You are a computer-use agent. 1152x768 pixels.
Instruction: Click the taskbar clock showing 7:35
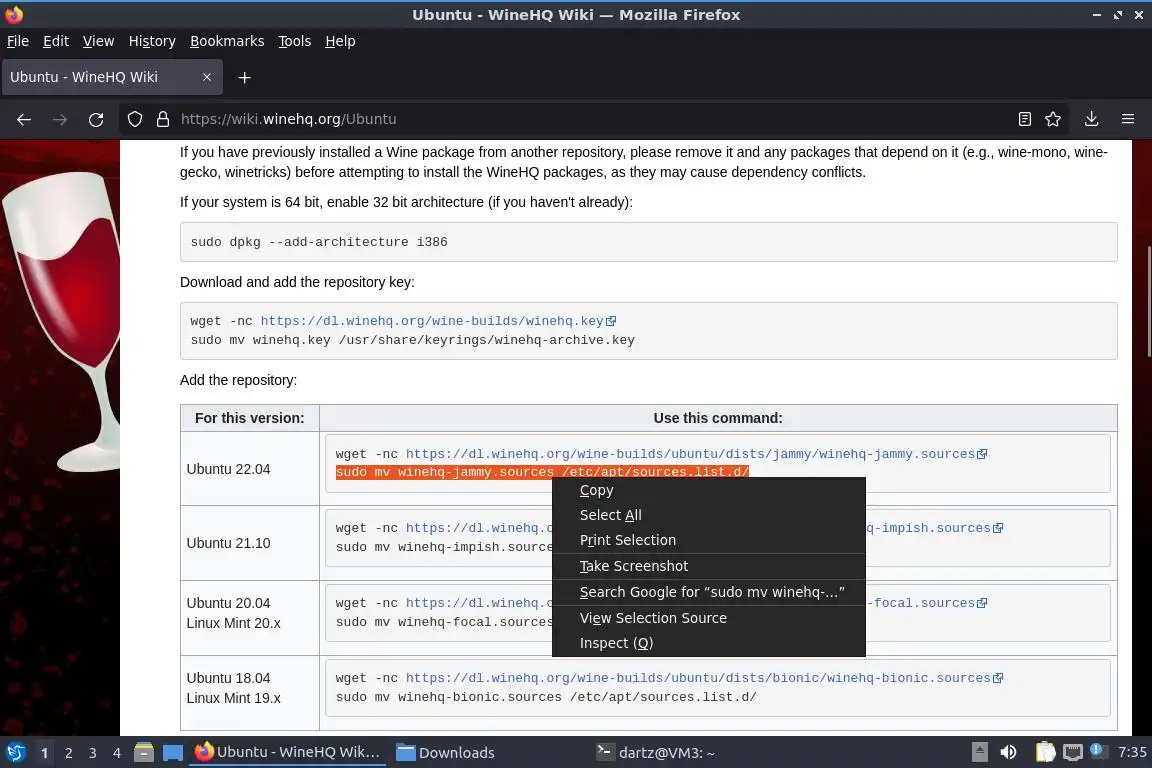click(1132, 752)
